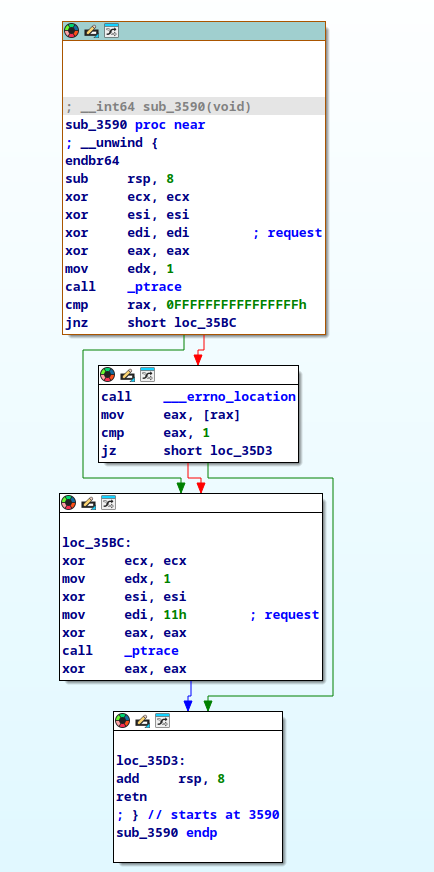Select mov edx, 1 in first block

pyautogui.click(x=120, y=269)
